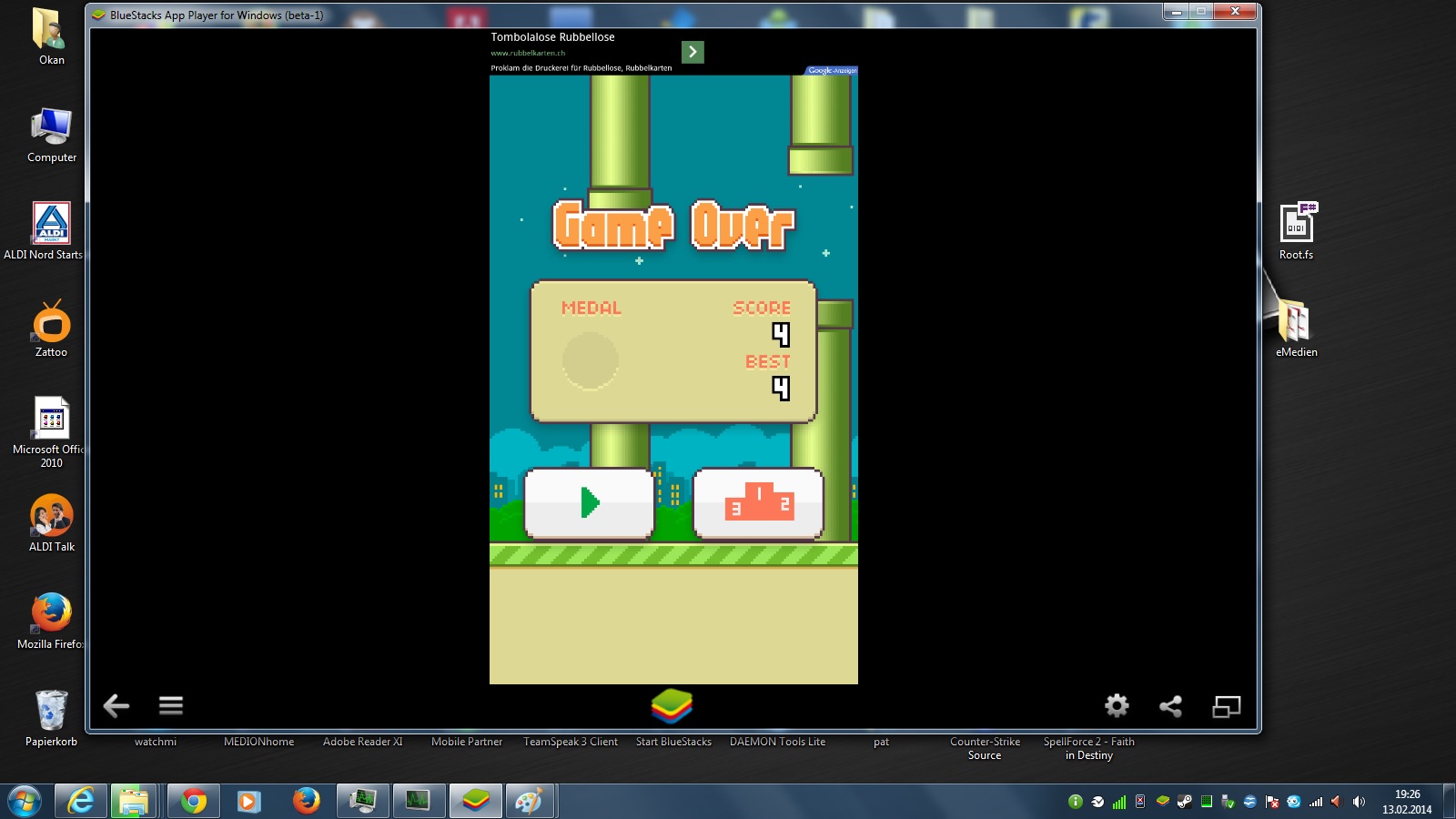Click the green ad arrow button
This screenshot has width=1456, height=819.
[x=693, y=52]
